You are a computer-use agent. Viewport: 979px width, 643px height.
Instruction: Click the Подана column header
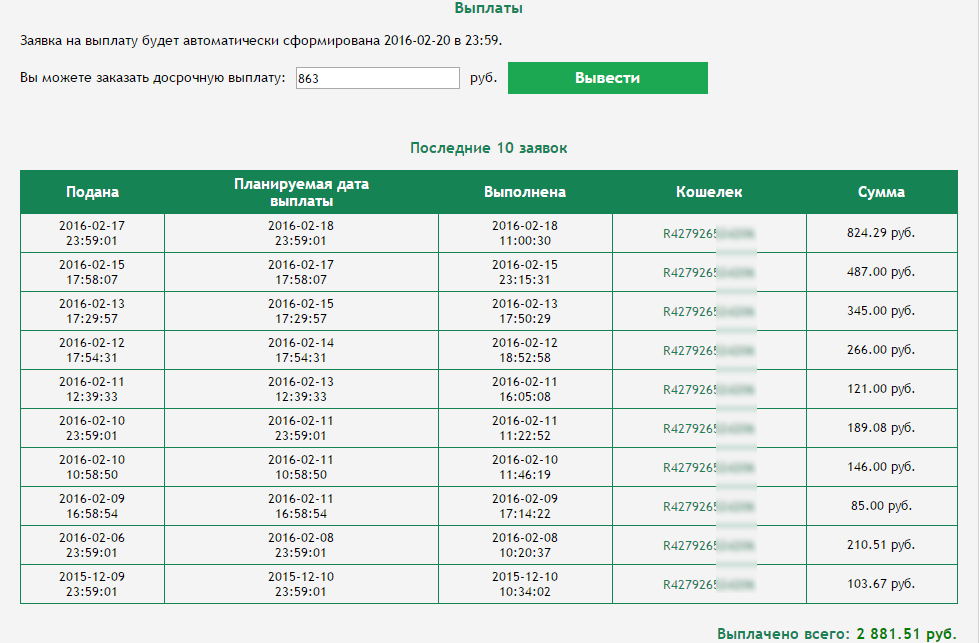92,192
